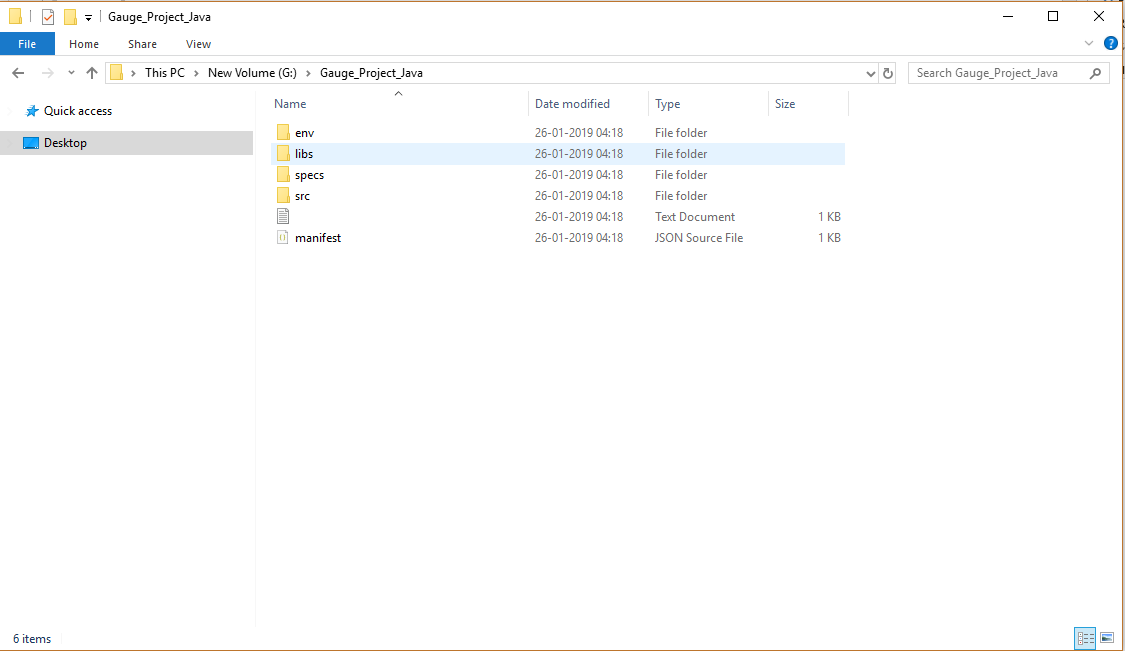
Task: Select the specs folder icon
Action: [283, 174]
